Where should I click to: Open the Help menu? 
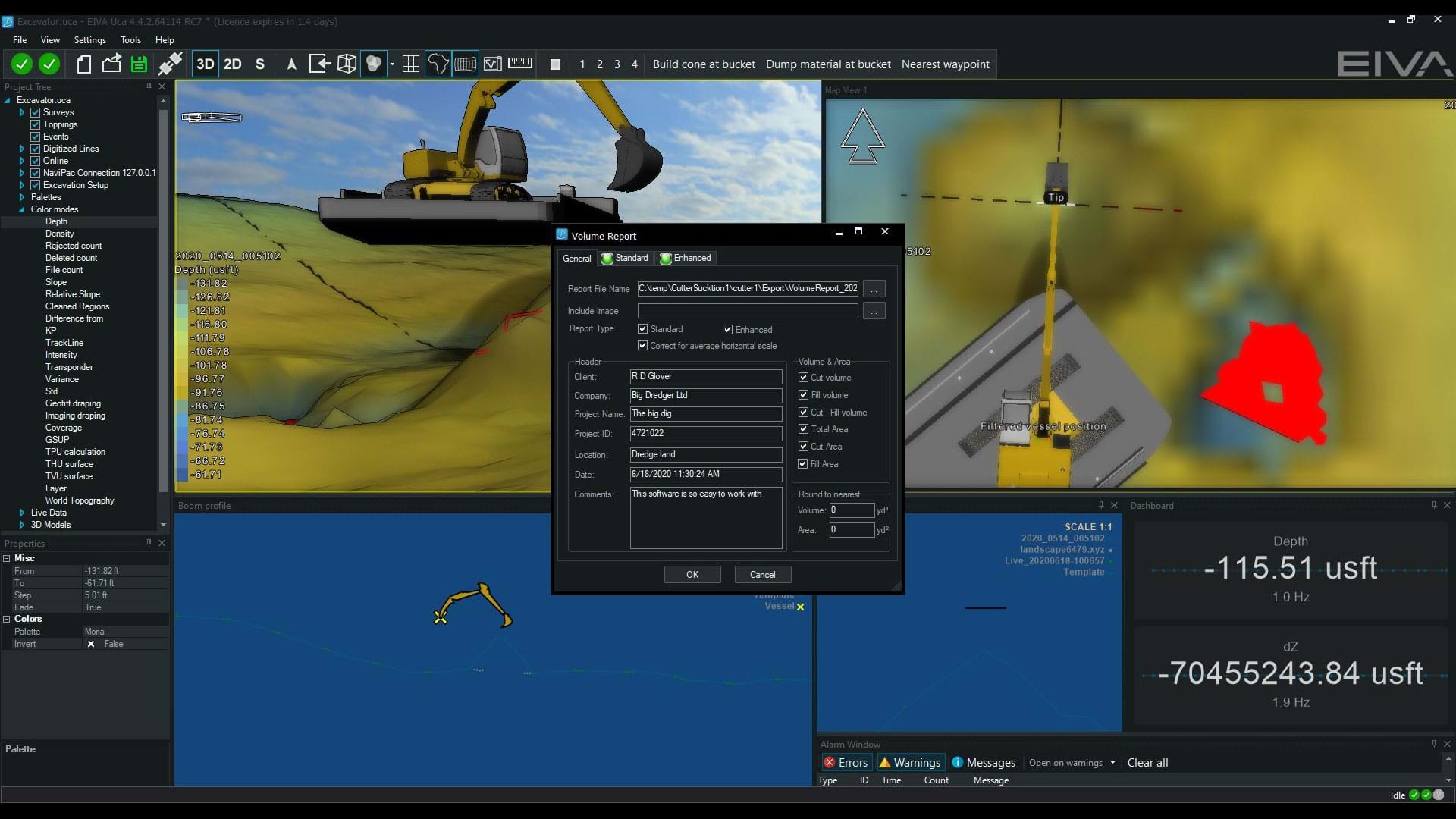point(165,40)
